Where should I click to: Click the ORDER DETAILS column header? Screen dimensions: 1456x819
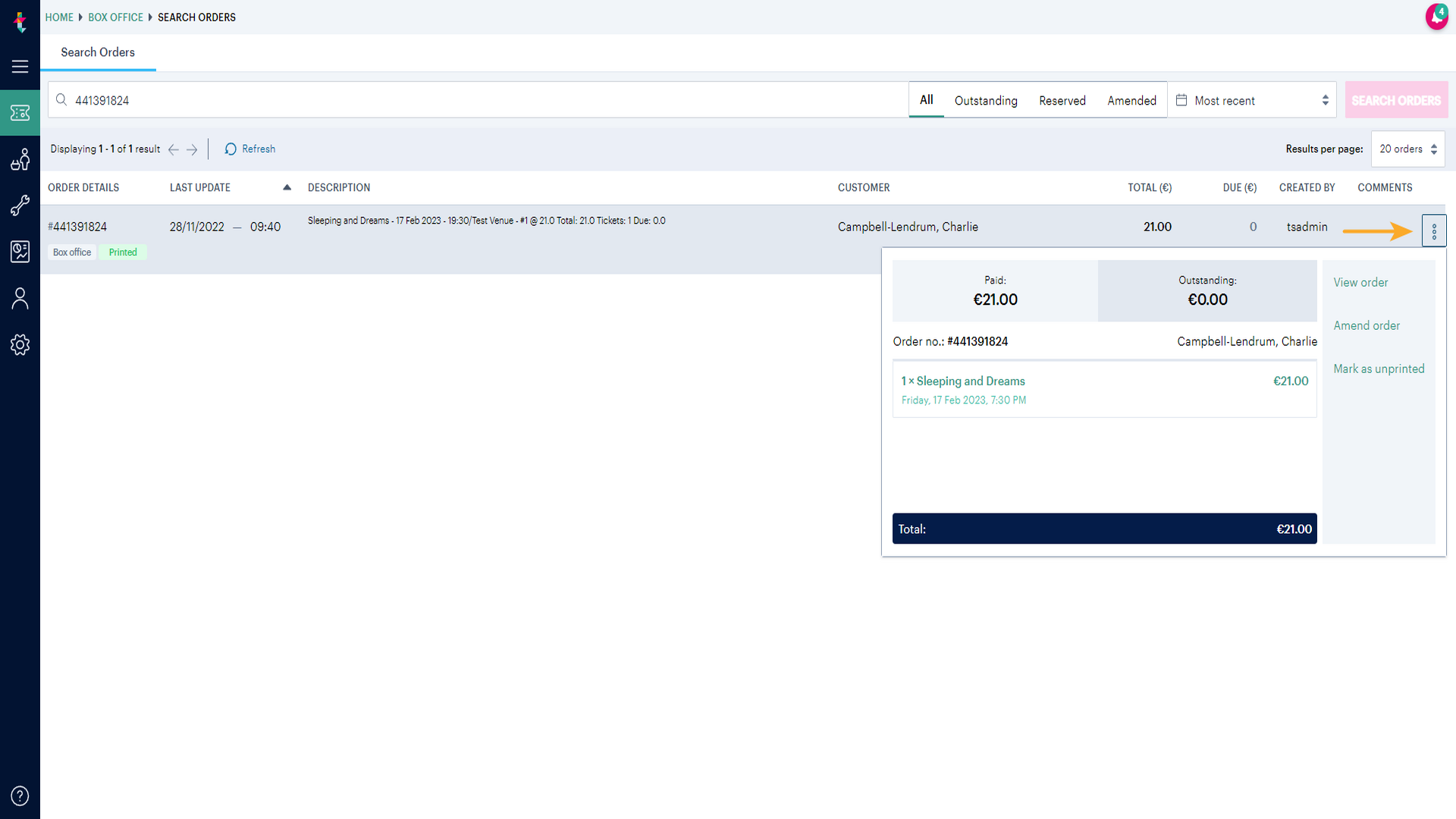pos(83,187)
